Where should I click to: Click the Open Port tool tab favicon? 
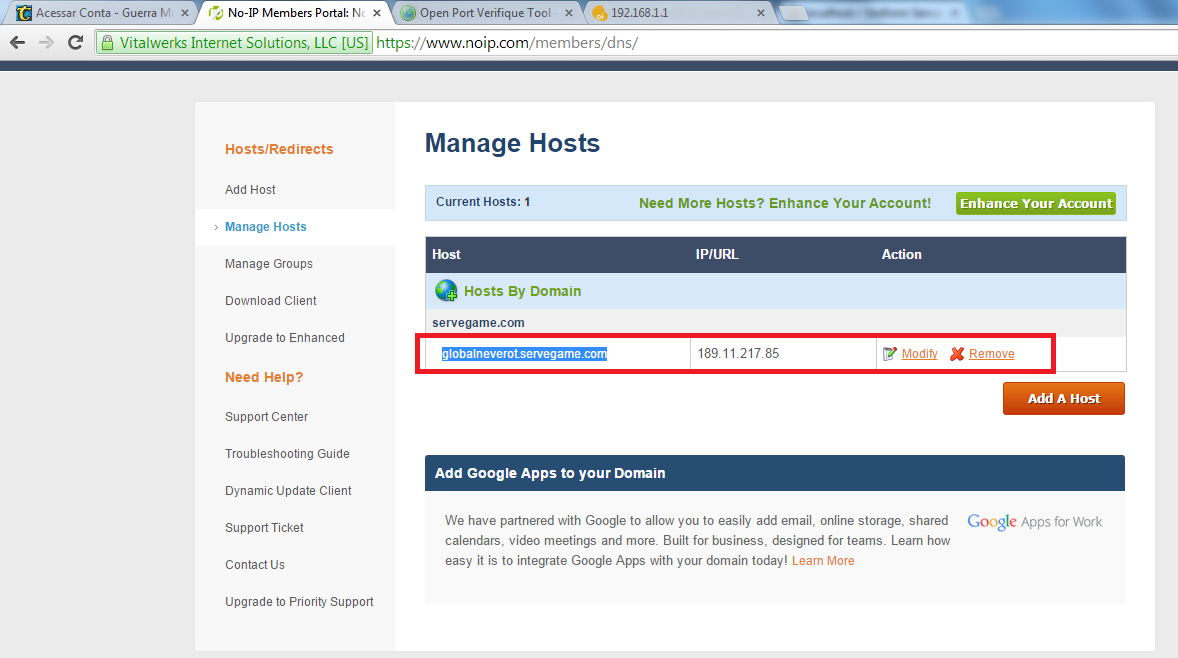(408, 13)
